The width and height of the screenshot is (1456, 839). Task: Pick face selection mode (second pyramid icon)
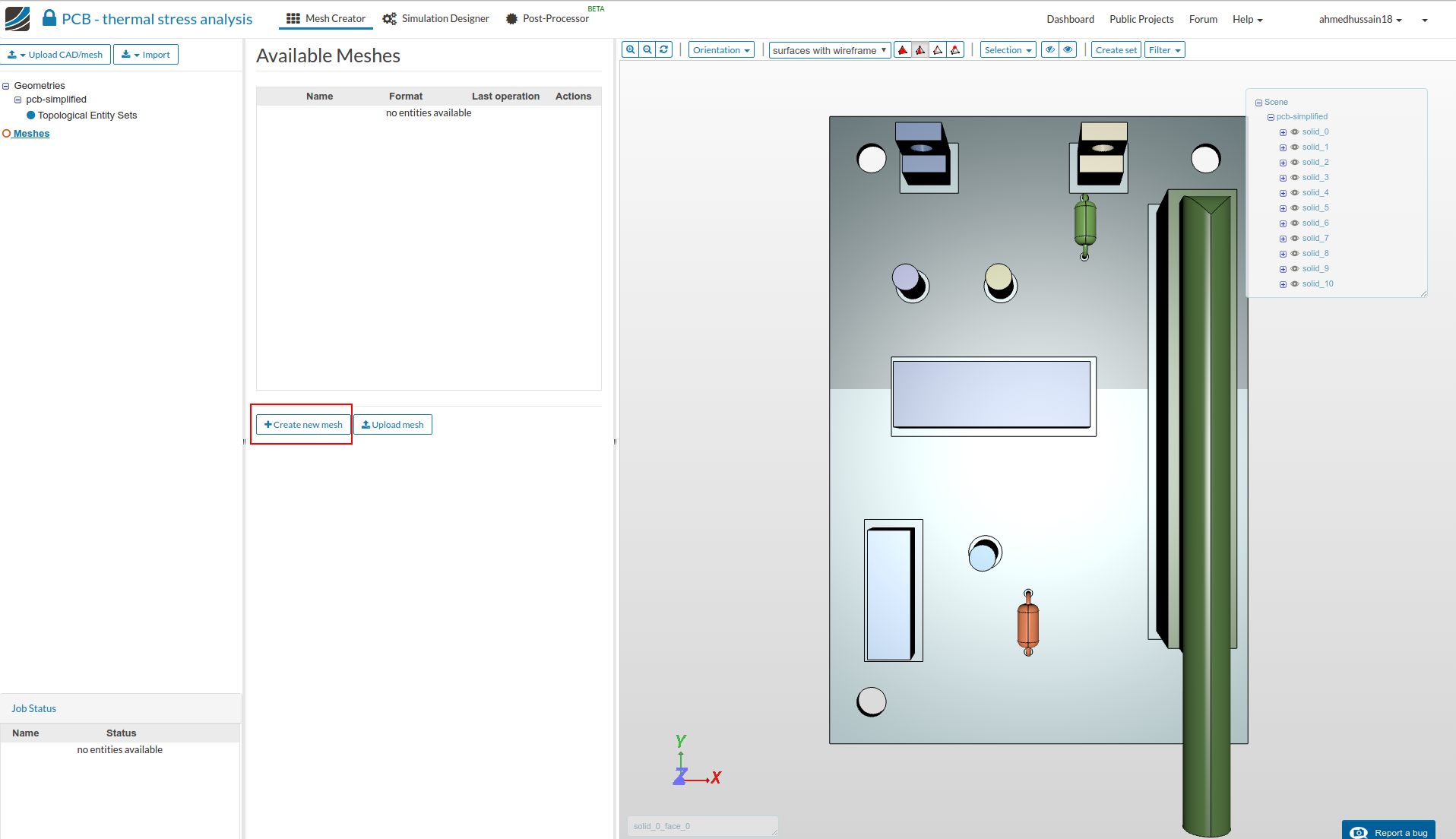click(920, 50)
